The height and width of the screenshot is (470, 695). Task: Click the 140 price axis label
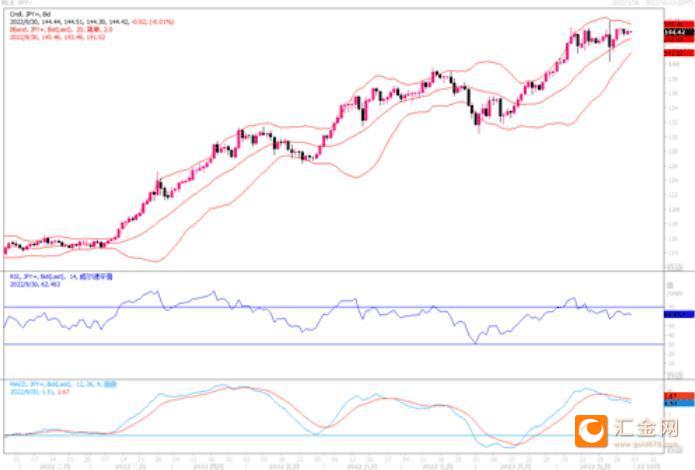point(674,64)
